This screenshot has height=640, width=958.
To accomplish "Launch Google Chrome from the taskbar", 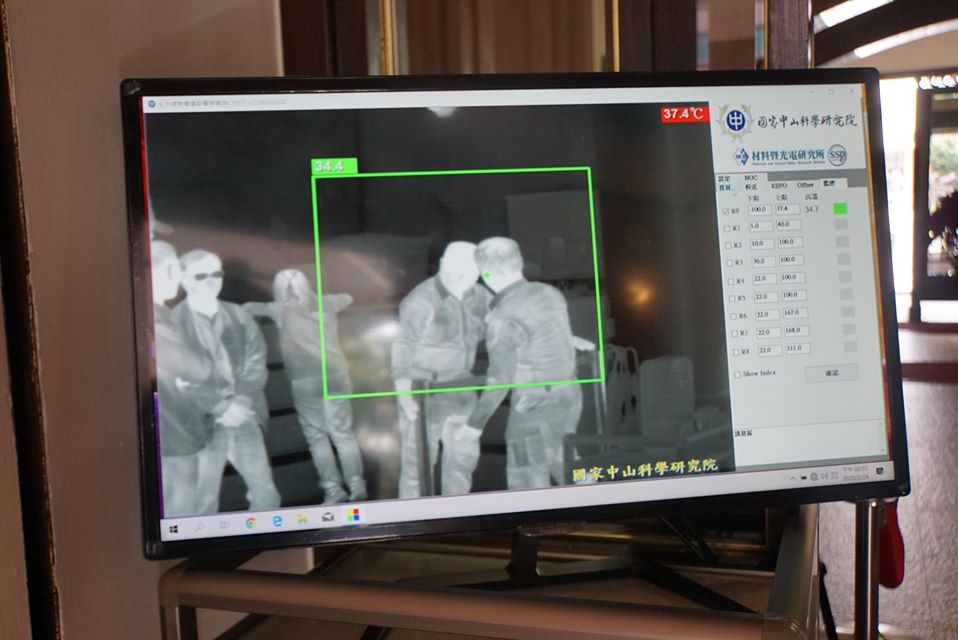I will coord(250,522).
